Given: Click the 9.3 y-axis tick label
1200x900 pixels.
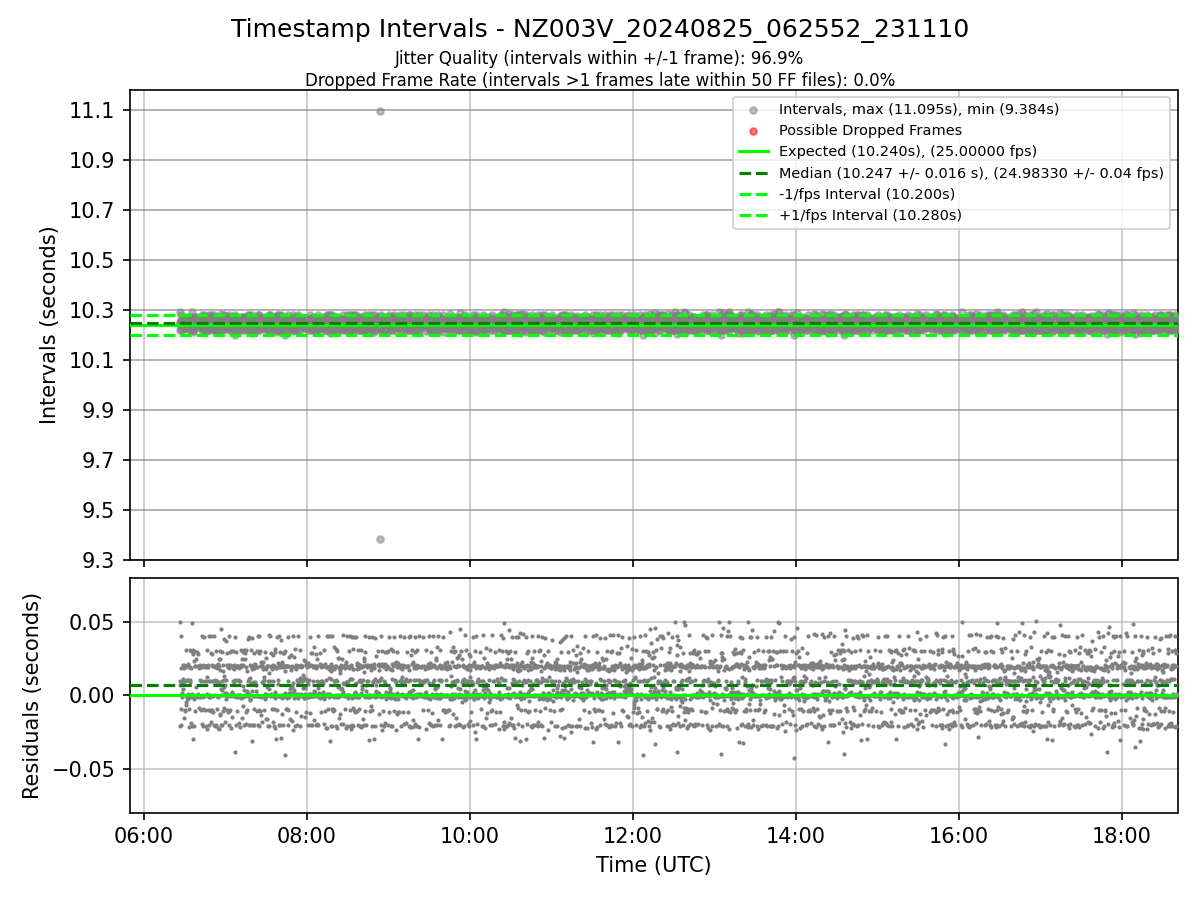Looking at the screenshot, I should pyautogui.click(x=100, y=560).
